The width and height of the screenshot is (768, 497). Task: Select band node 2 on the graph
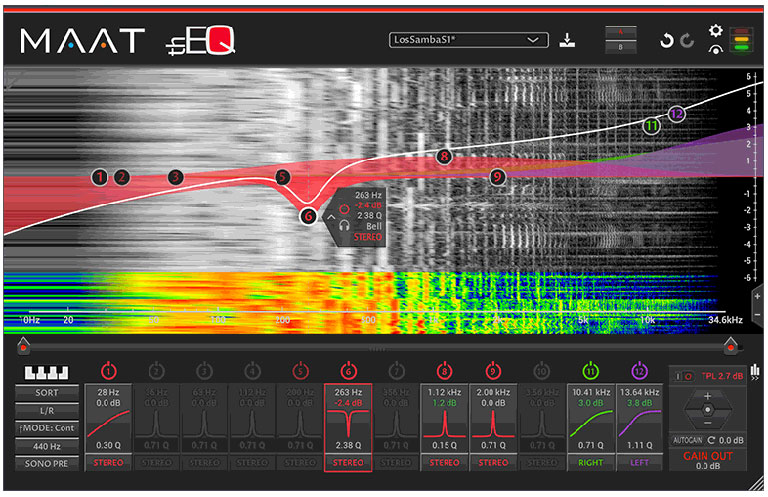click(x=122, y=177)
